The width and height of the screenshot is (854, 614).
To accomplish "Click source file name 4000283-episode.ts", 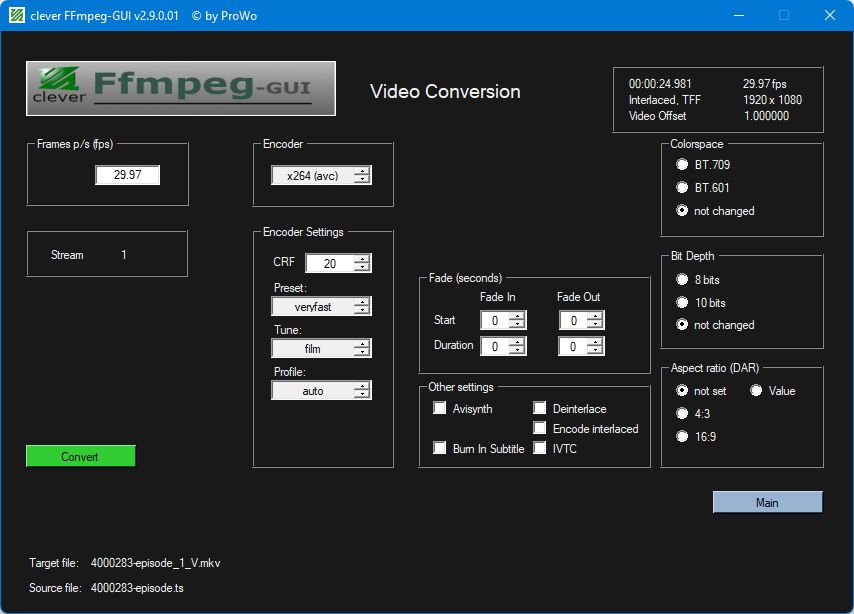I will tap(137, 588).
